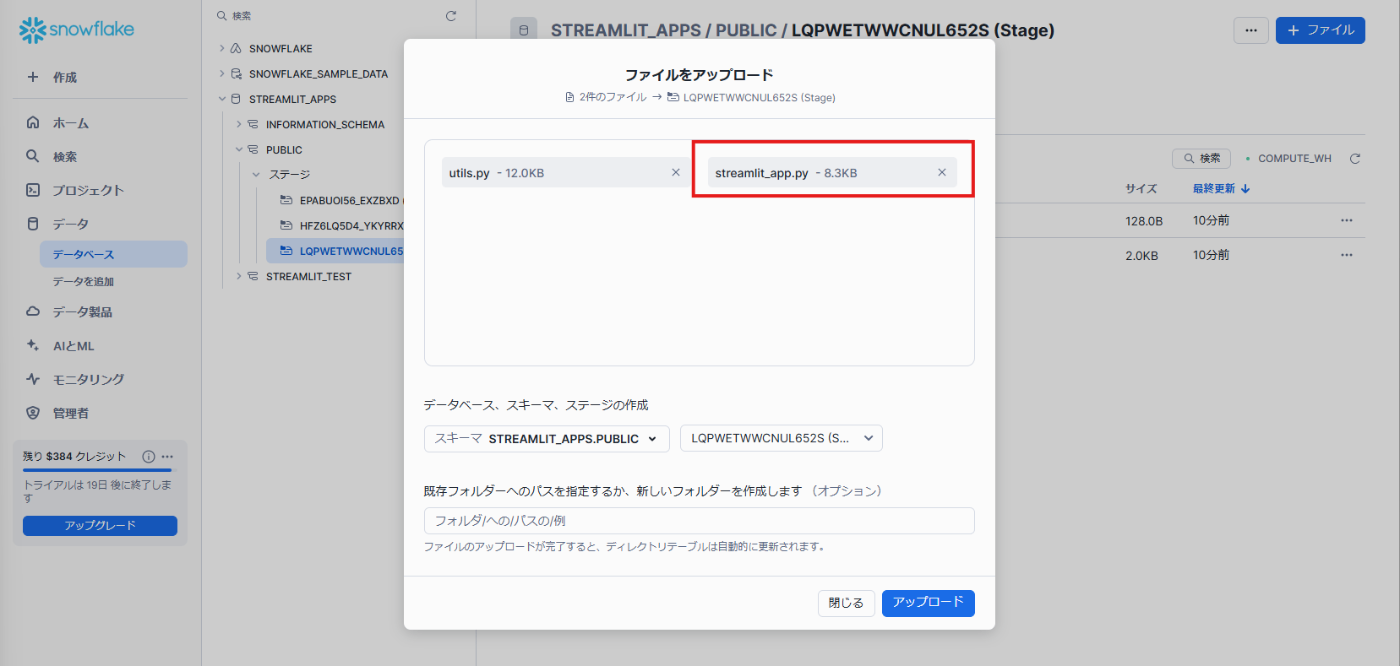Click the 検索 button above file table
The width and height of the screenshot is (1400, 666).
click(1201, 158)
